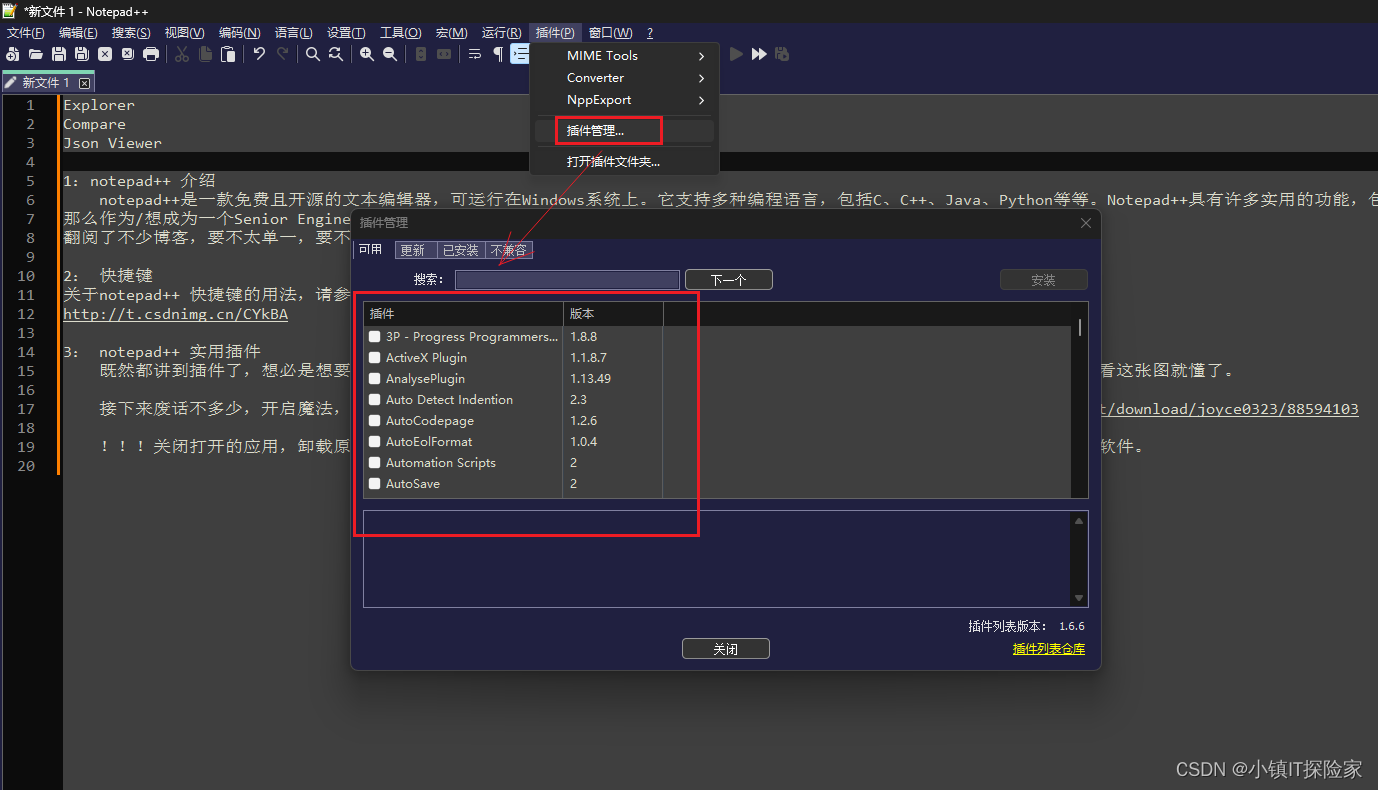This screenshot has width=1378, height=790.
Task: Click the plugin 搜索 input field
Action: (567, 280)
